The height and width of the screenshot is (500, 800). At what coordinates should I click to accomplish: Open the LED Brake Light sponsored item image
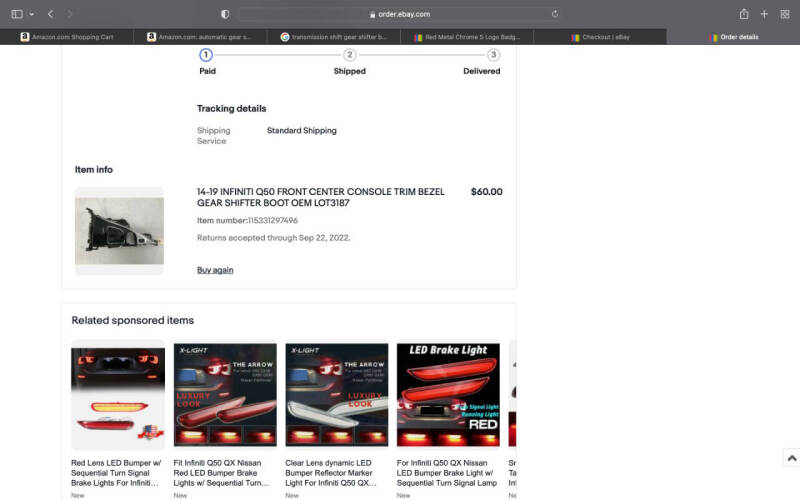[x=448, y=395]
